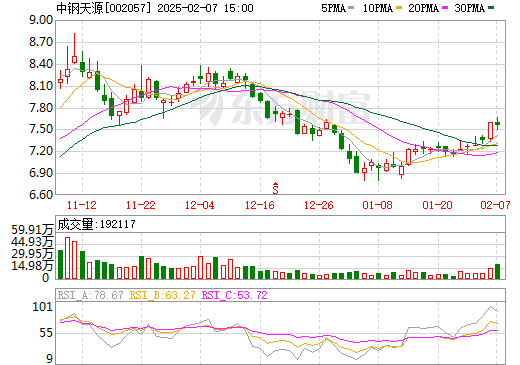Click the 8.70 price axis label

click(41, 42)
